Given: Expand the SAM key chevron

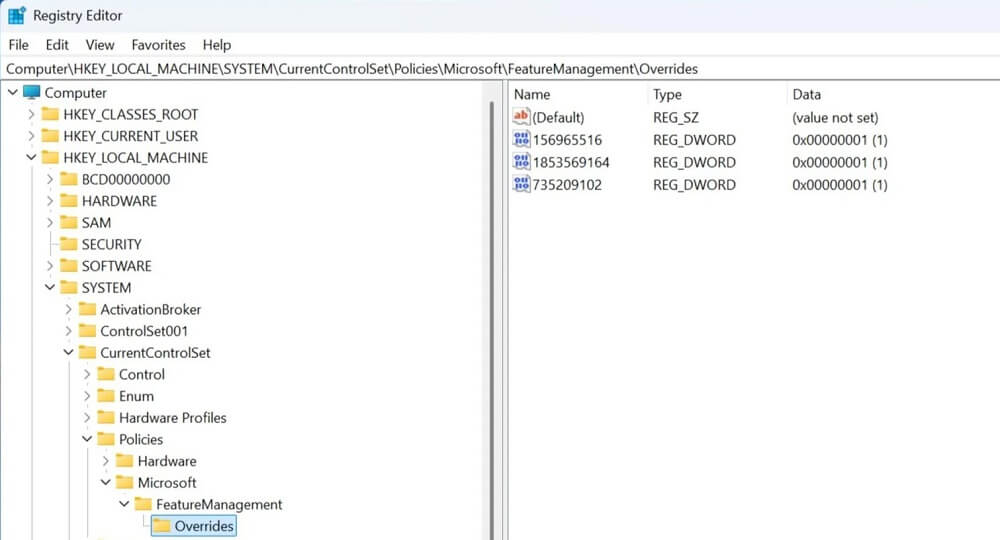Looking at the screenshot, I should tap(50, 223).
